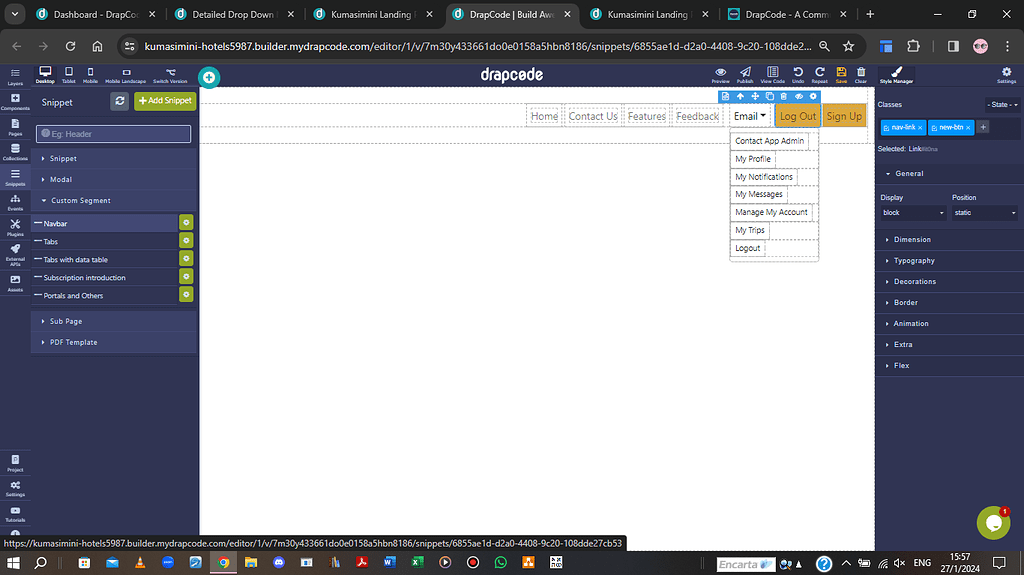This screenshot has width=1024, height=575.
Task: Switch to the Dashboard browser tab
Action: click(x=92, y=15)
